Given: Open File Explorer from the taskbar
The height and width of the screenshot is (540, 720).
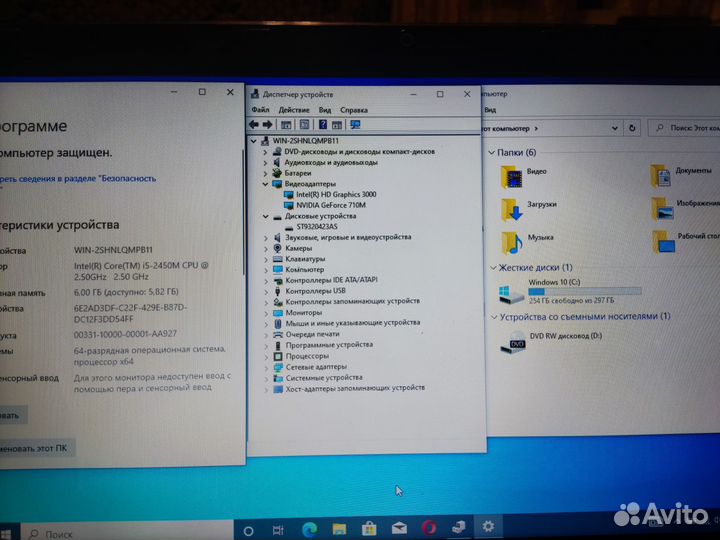Looking at the screenshot, I should pyautogui.click(x=339, y=529).
